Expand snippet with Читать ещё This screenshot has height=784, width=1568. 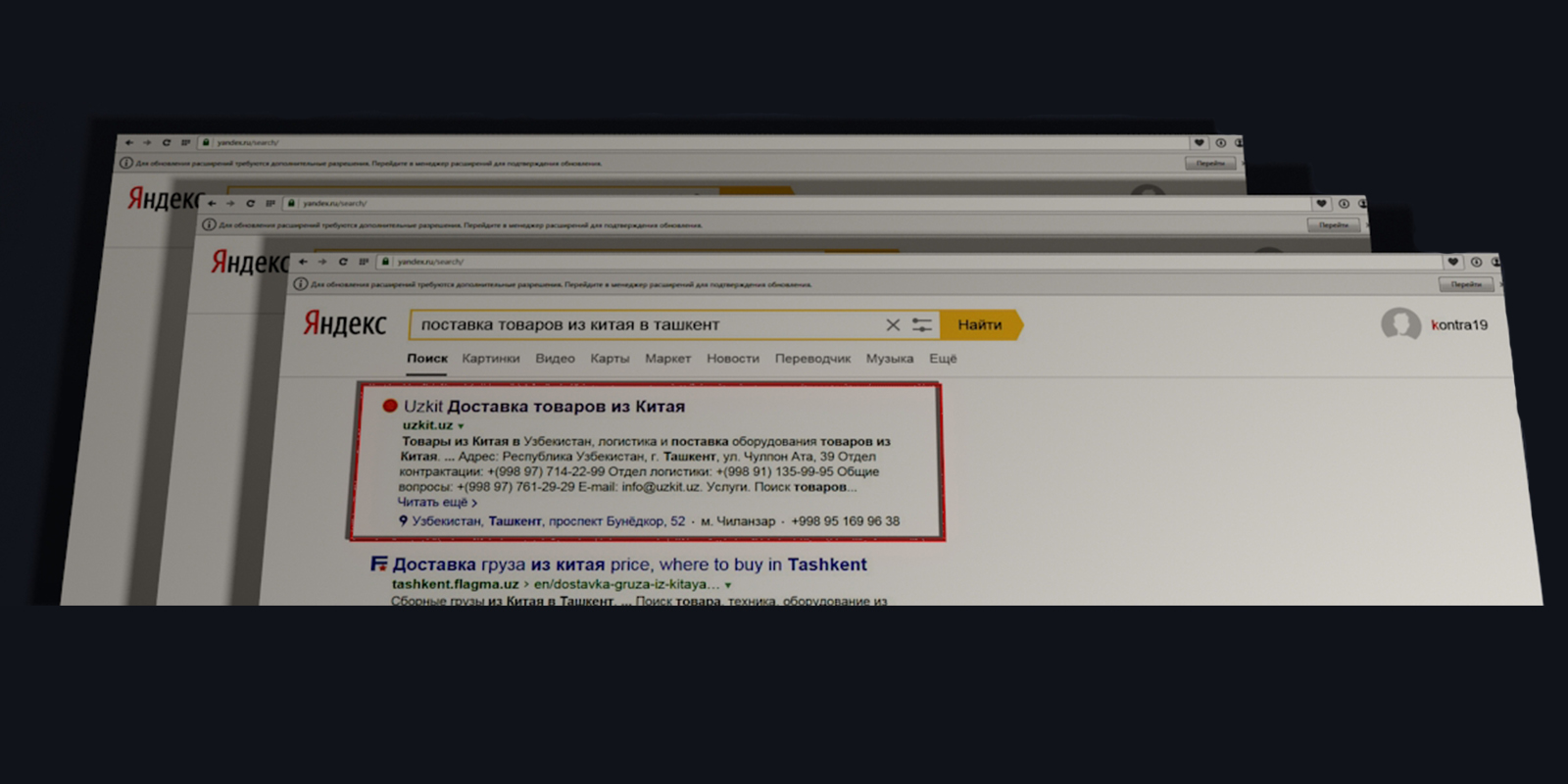coord(437,502)
